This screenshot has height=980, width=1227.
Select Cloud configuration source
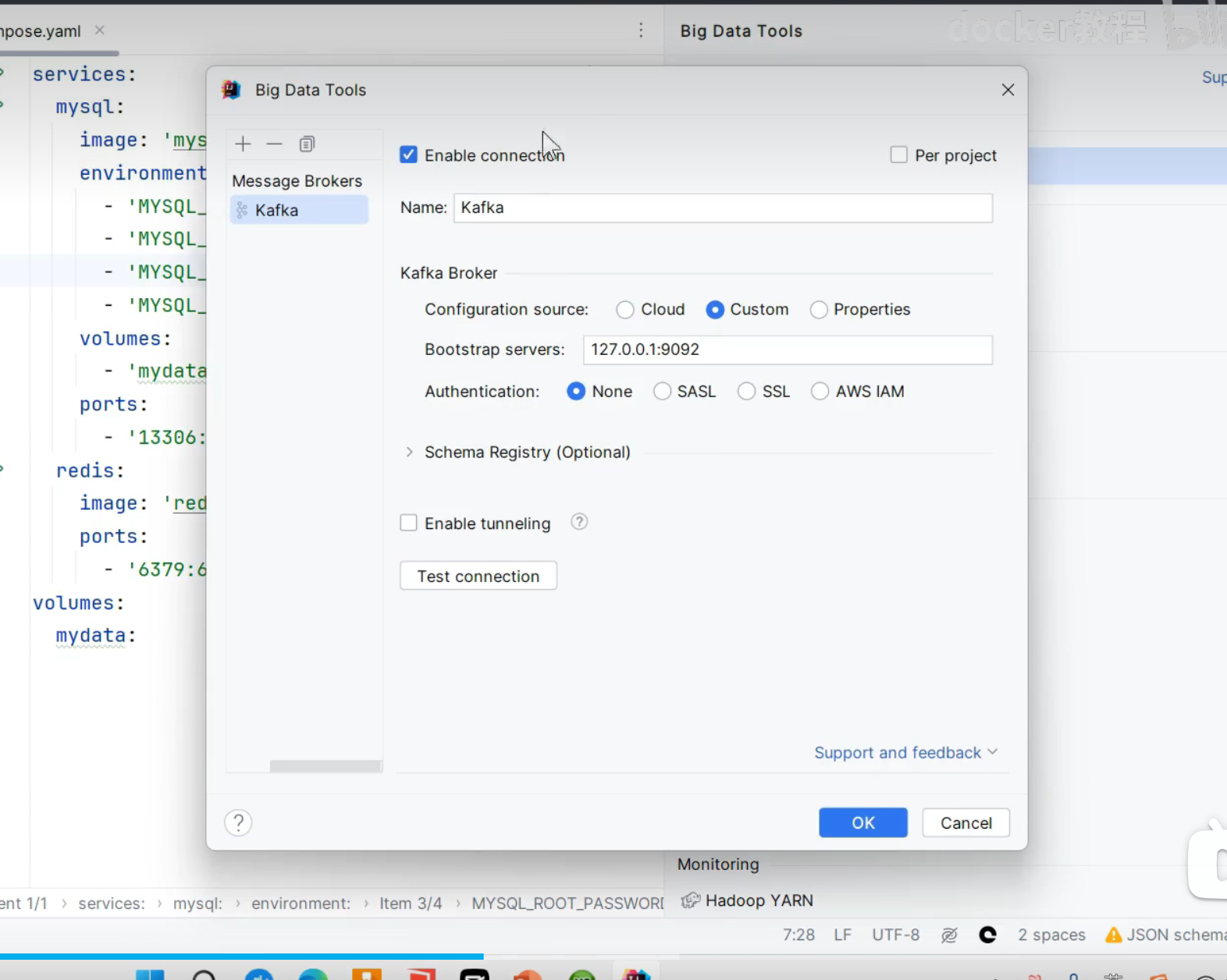pyautogui.click(x=625, y=310)
